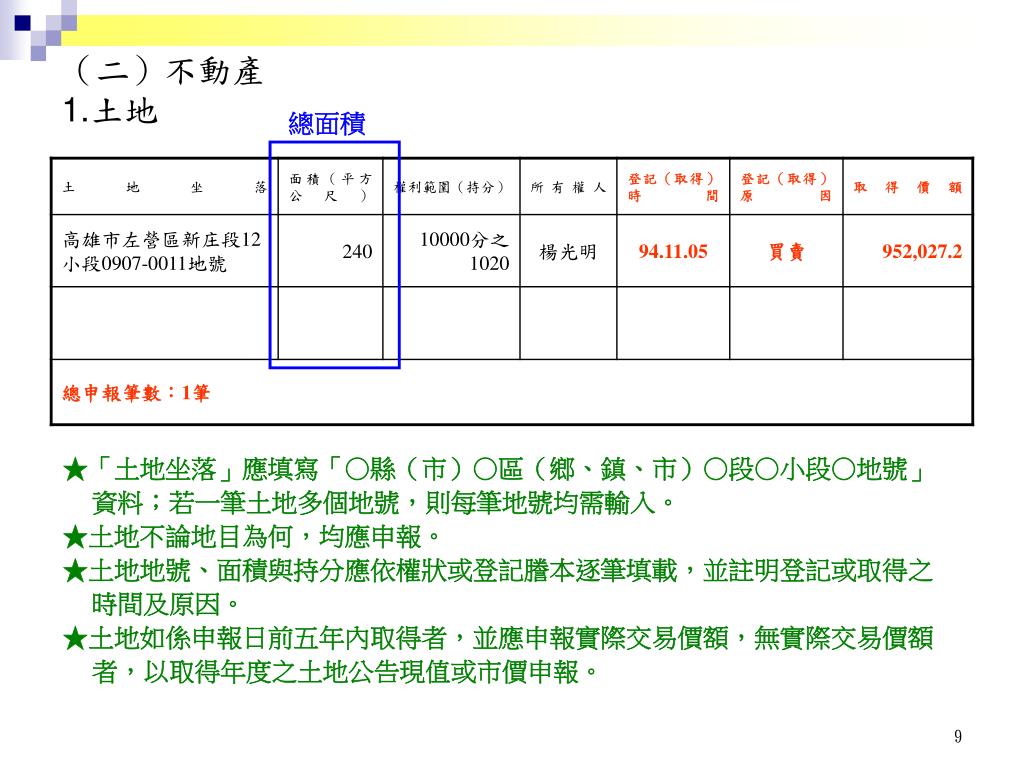The width and height of the screenshot is (1024, 768).
Task: Click the blue 總面積 label
Action: 327,123
